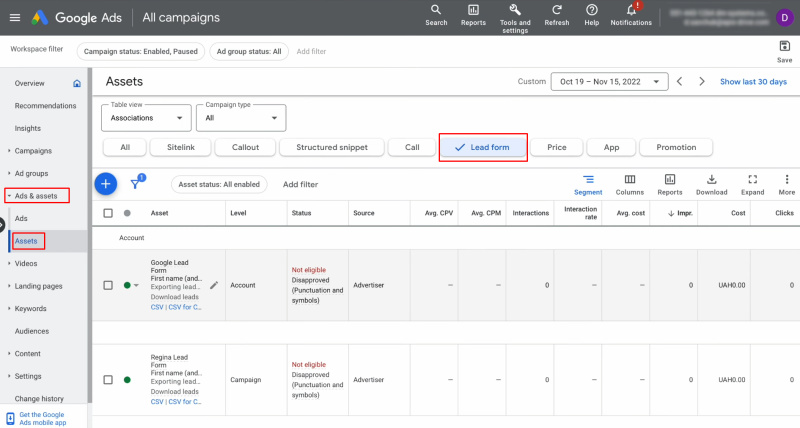Open the account avatar D

point(784,17)
